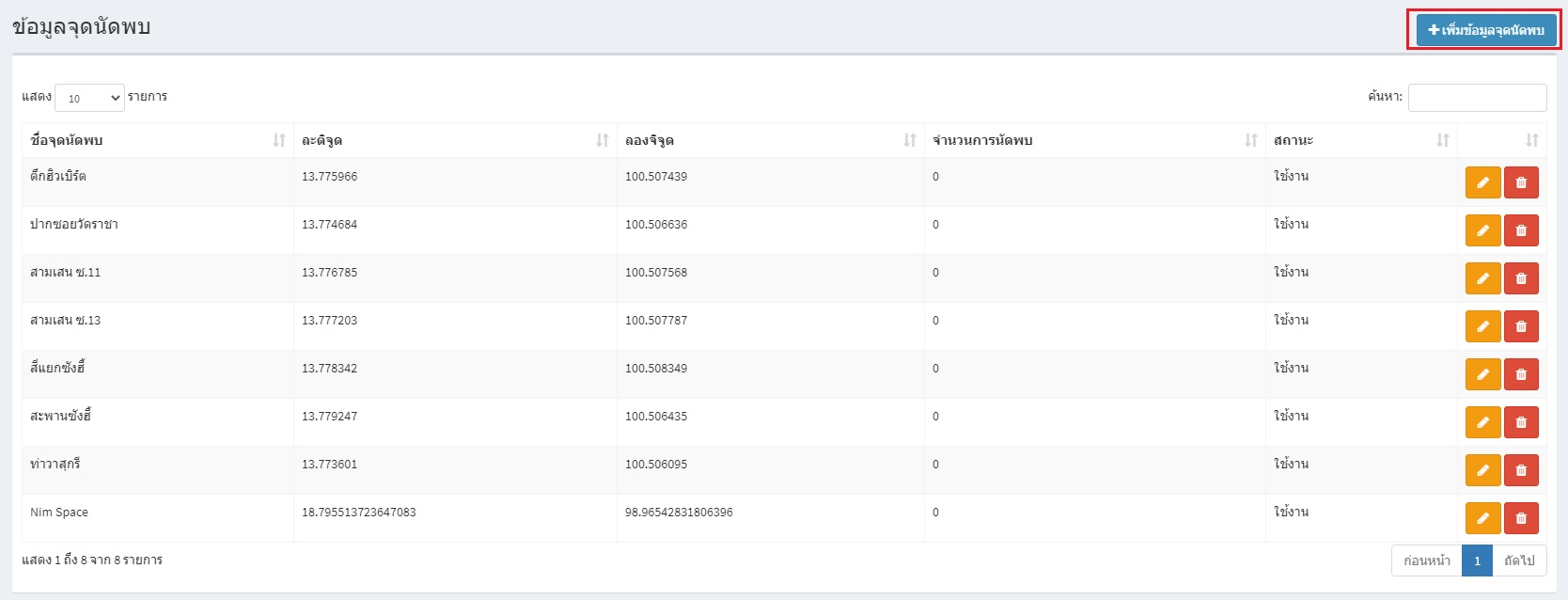
Task: Edit the Nim Space row
Action: tap(1482, 518)
